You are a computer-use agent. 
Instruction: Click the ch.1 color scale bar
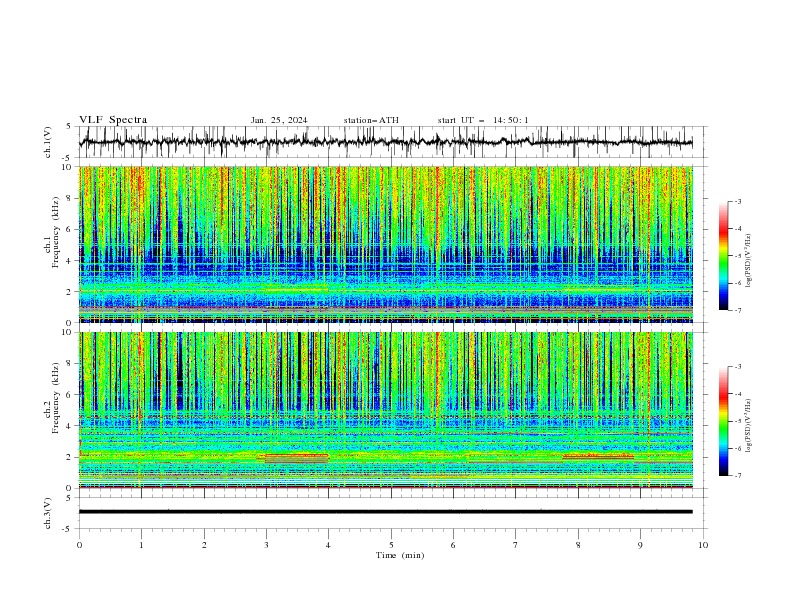(x=723, y=256)
